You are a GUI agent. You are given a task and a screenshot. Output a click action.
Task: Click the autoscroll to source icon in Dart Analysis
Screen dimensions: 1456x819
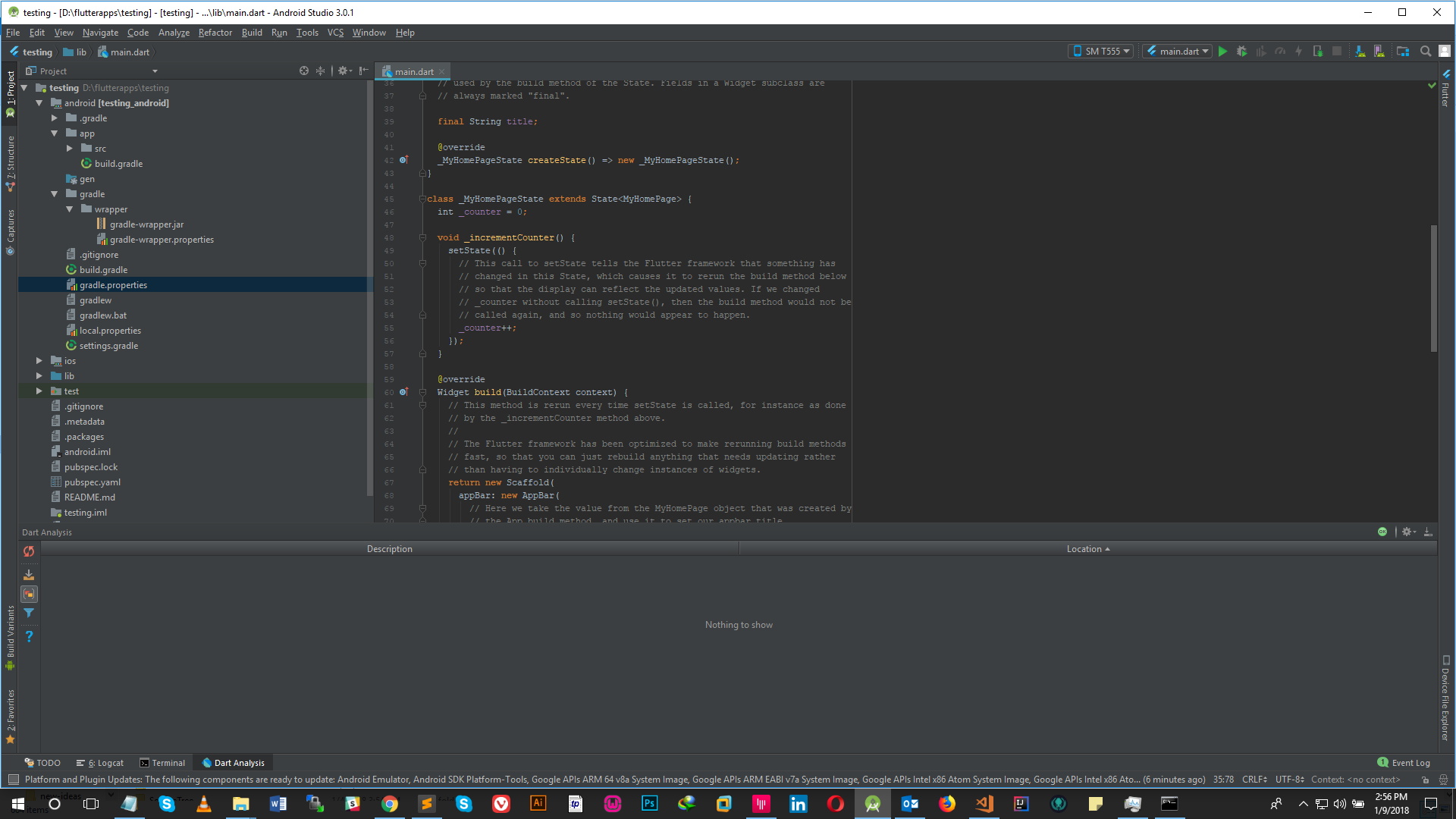tap(29, 575)
